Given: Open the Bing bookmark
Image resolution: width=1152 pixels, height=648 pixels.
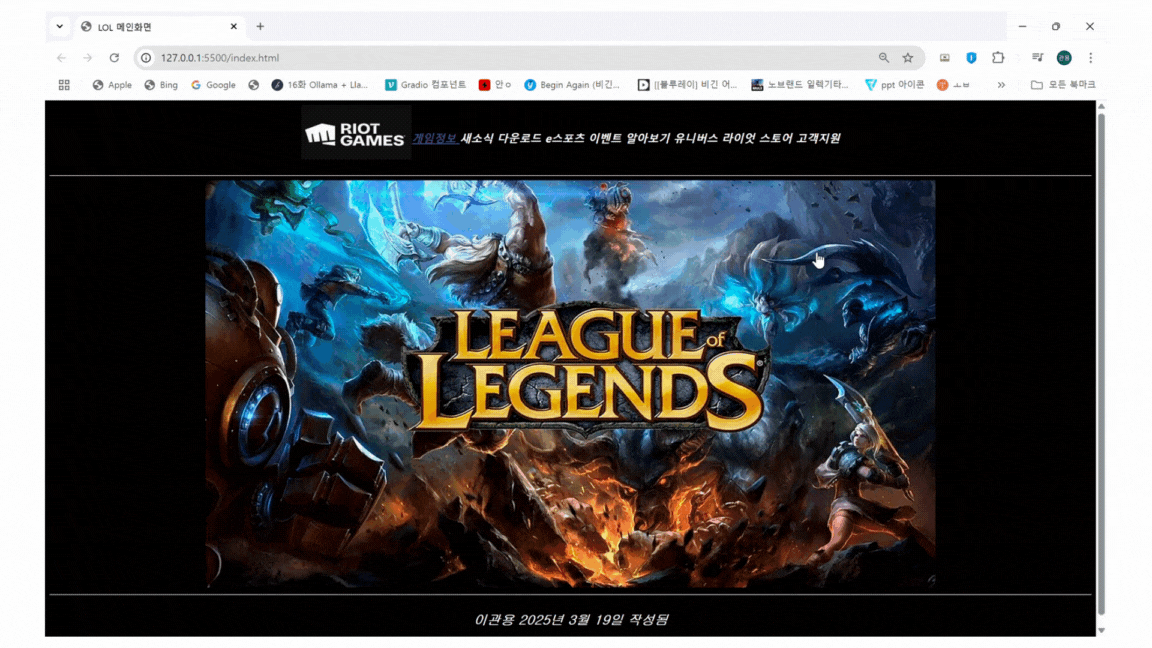Looking at the screenshot, I should 161,85.
